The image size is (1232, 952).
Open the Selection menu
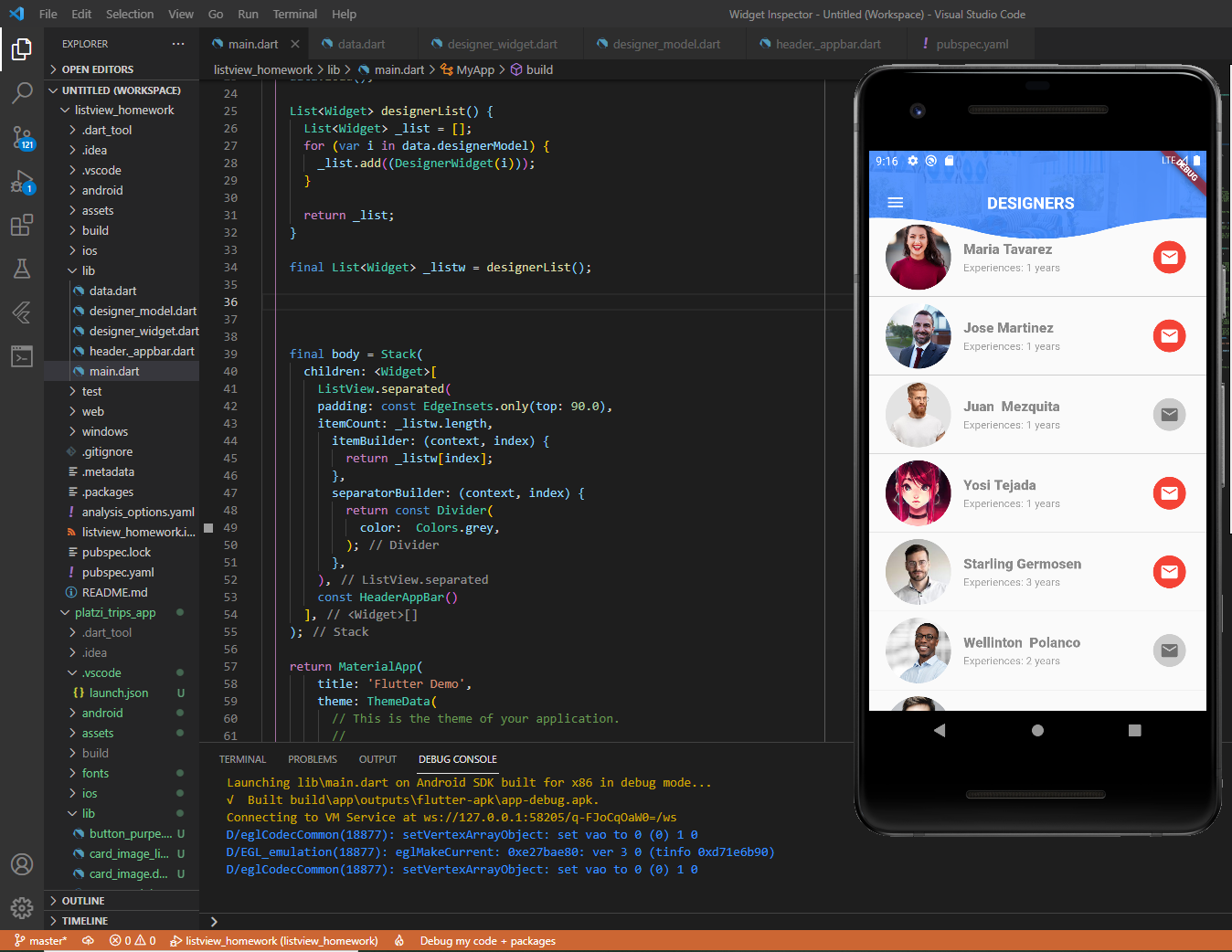130,14
